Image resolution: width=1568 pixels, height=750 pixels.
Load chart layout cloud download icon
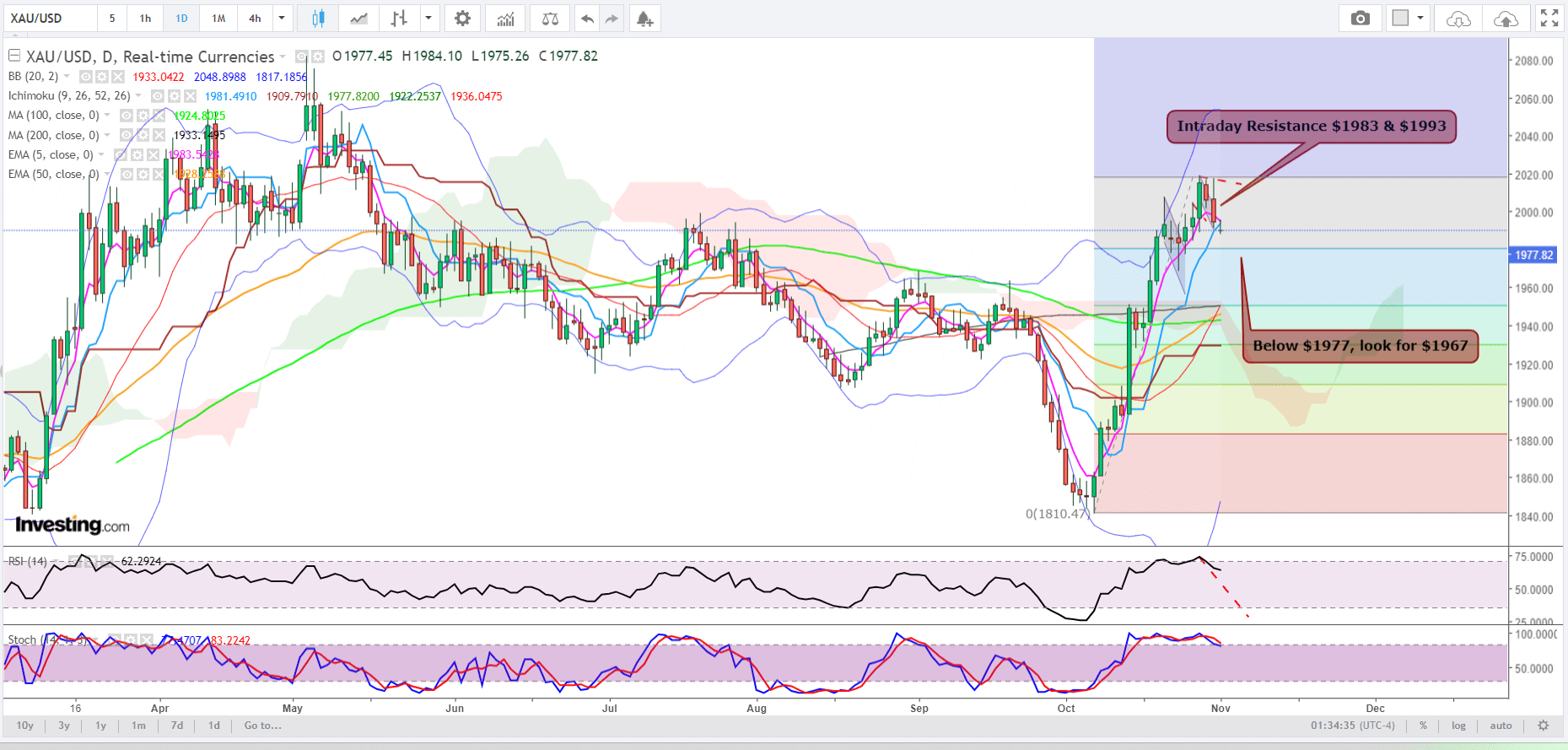pos(1458,19)
